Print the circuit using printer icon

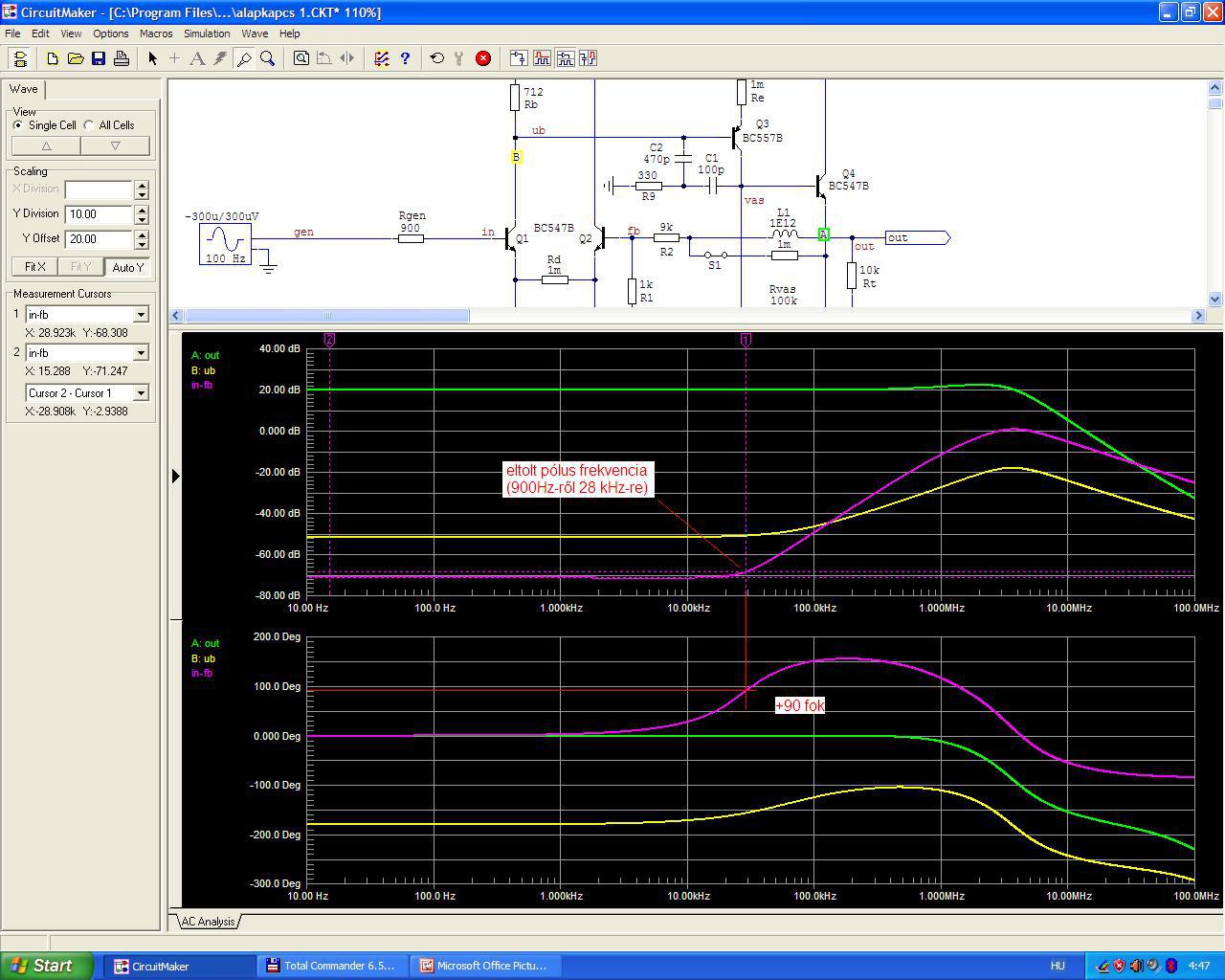point(122,58)
